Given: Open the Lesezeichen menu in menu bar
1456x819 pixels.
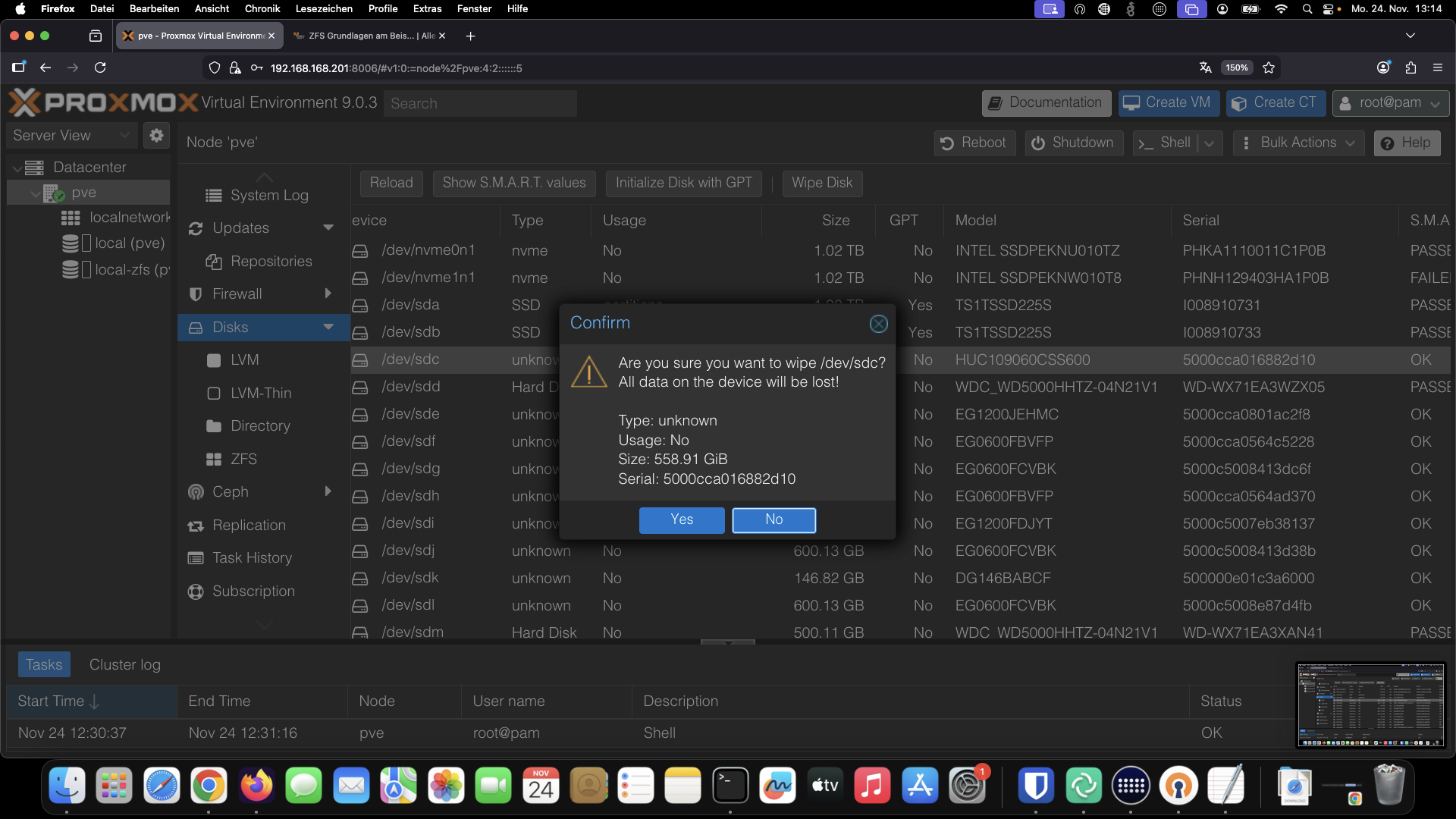Looking at the screenshot, I should pyautogui.click(x=324, y=9).
